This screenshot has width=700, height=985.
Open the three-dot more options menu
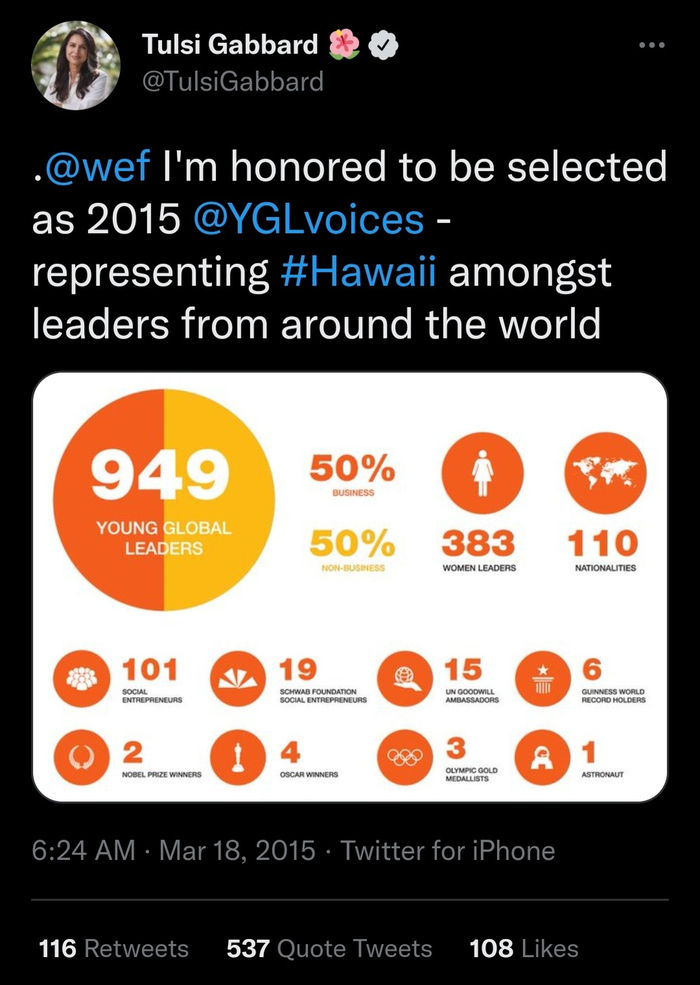[651, 45]
